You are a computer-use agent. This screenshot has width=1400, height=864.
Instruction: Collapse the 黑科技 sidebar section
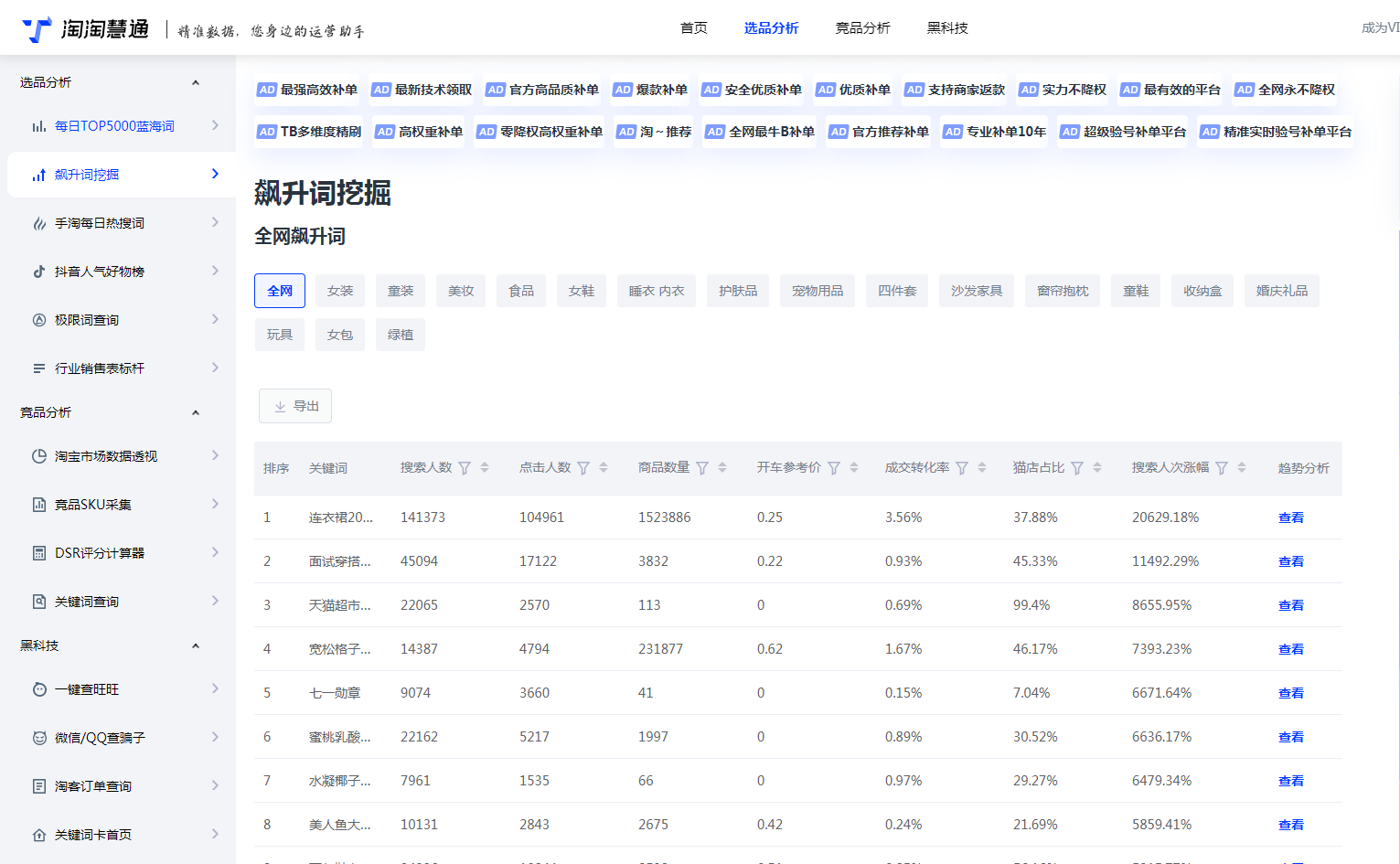[196, 646]
